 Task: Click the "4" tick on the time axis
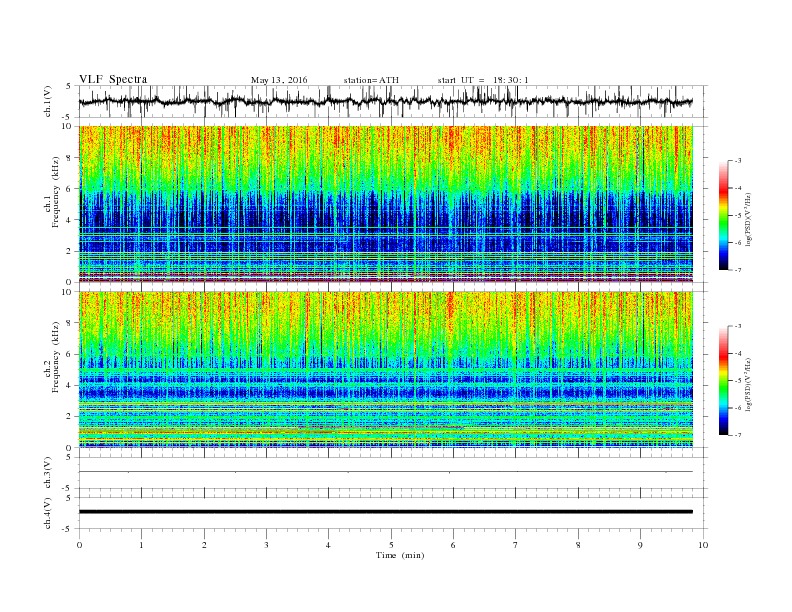(328, 545)
